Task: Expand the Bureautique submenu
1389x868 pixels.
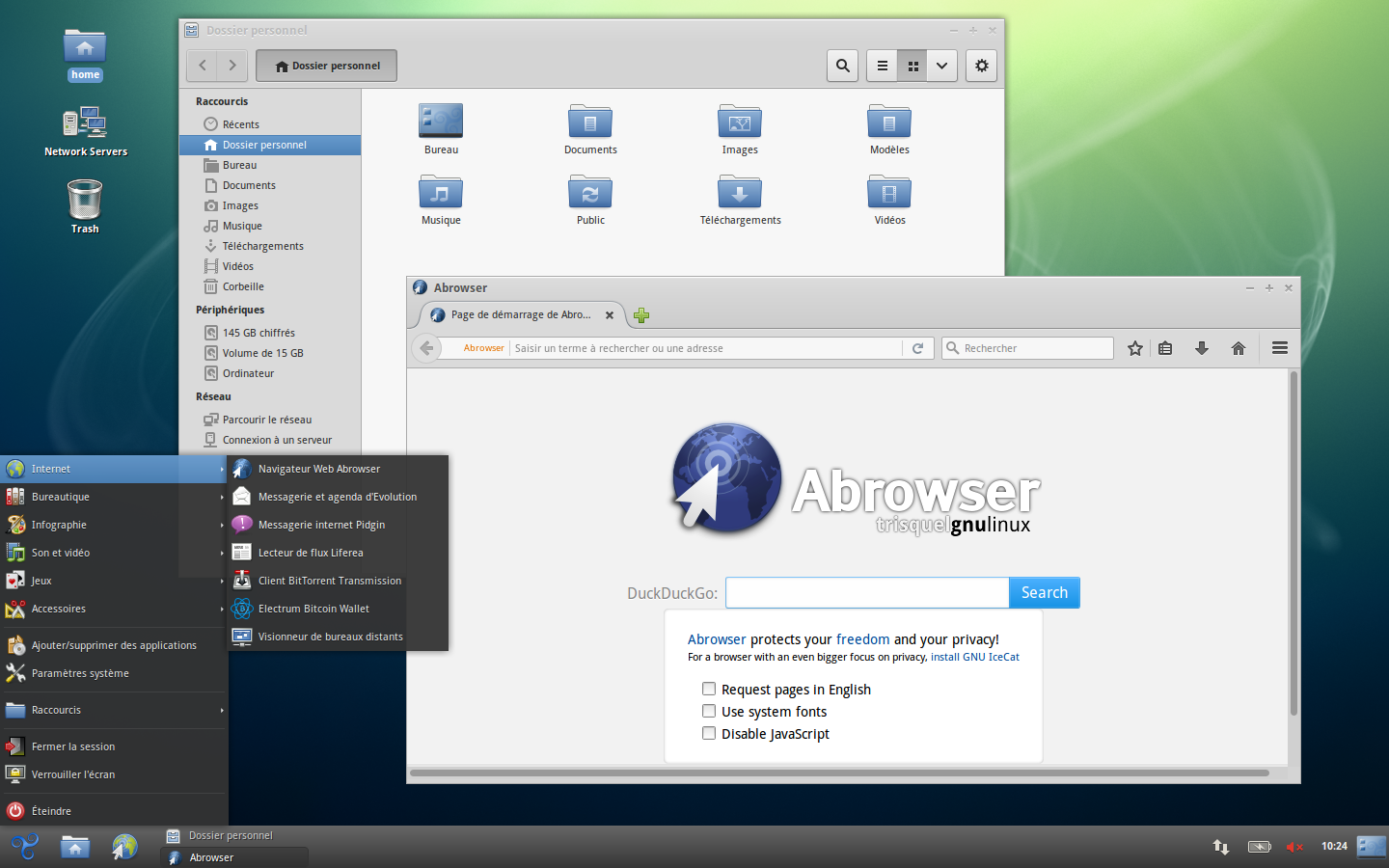Action: coord(114,497)
